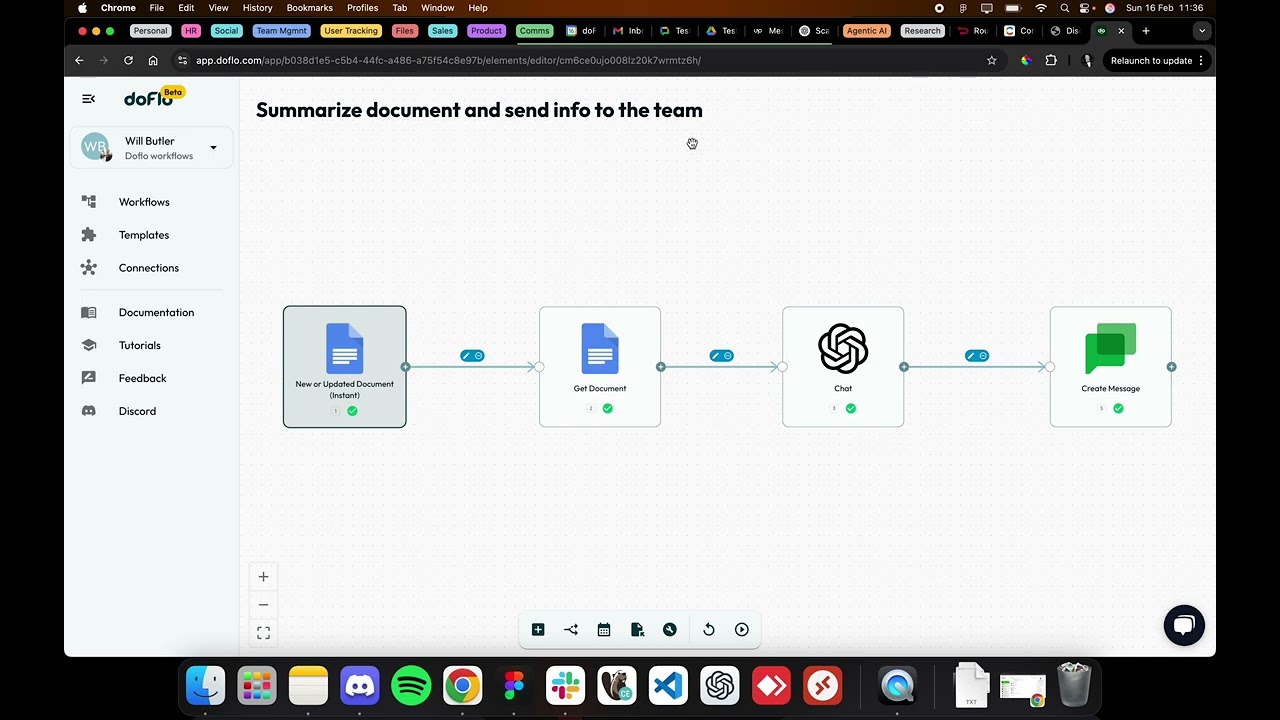Image resolution: width=1280 pixels, height=720 pixels.
Task: Open the History menu in the menu bar
Action: tap(257, 8)
